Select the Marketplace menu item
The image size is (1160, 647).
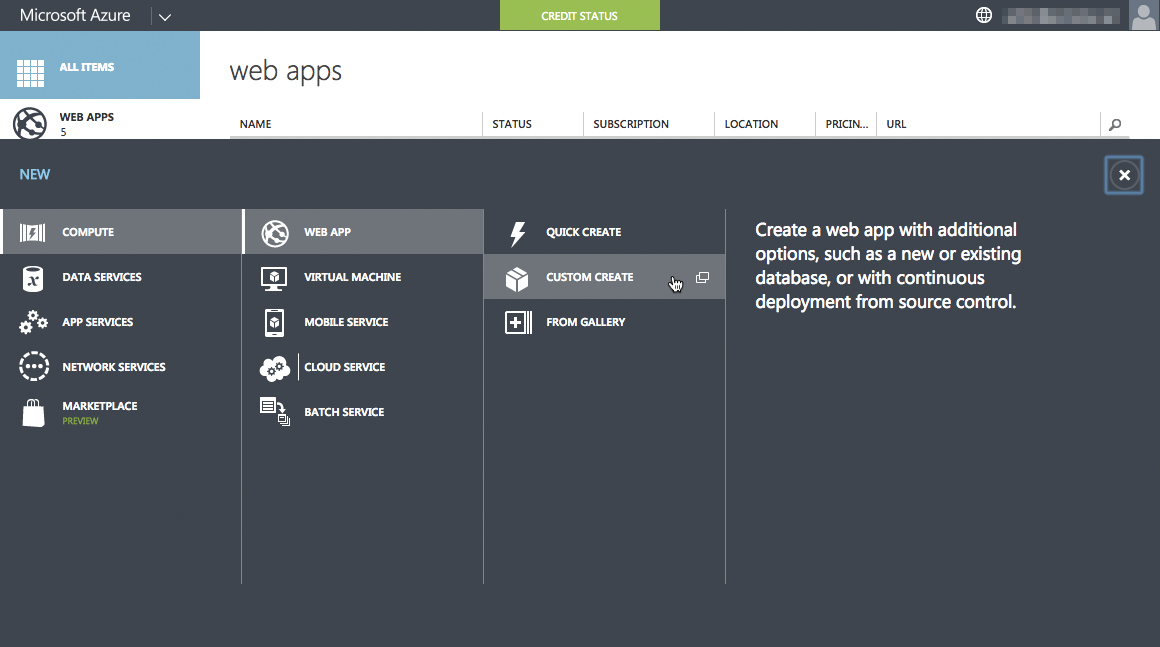click(121, 413)
